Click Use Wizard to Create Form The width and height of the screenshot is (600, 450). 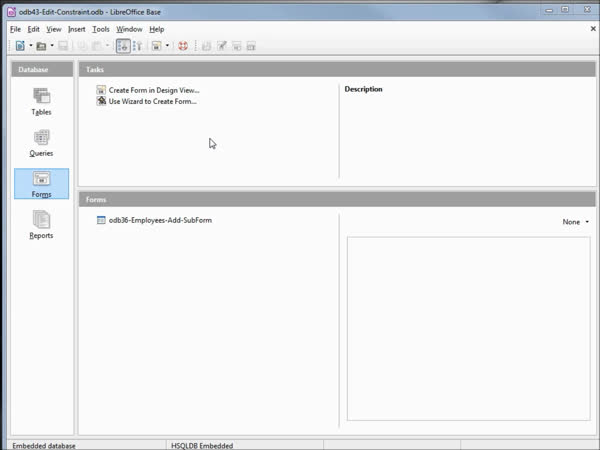(x=152, y=101)
